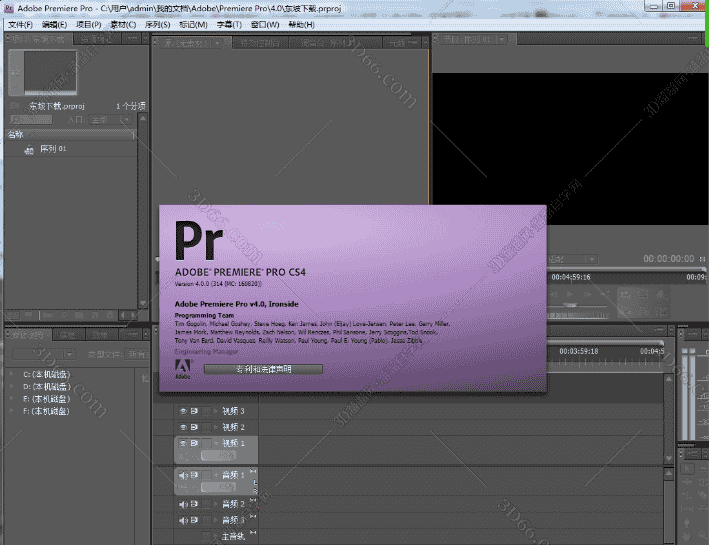The height and width of the screenshot is (545, 709).
Task: Hide the 视频 3 track using the eye icon
Action: coord(182,411)
